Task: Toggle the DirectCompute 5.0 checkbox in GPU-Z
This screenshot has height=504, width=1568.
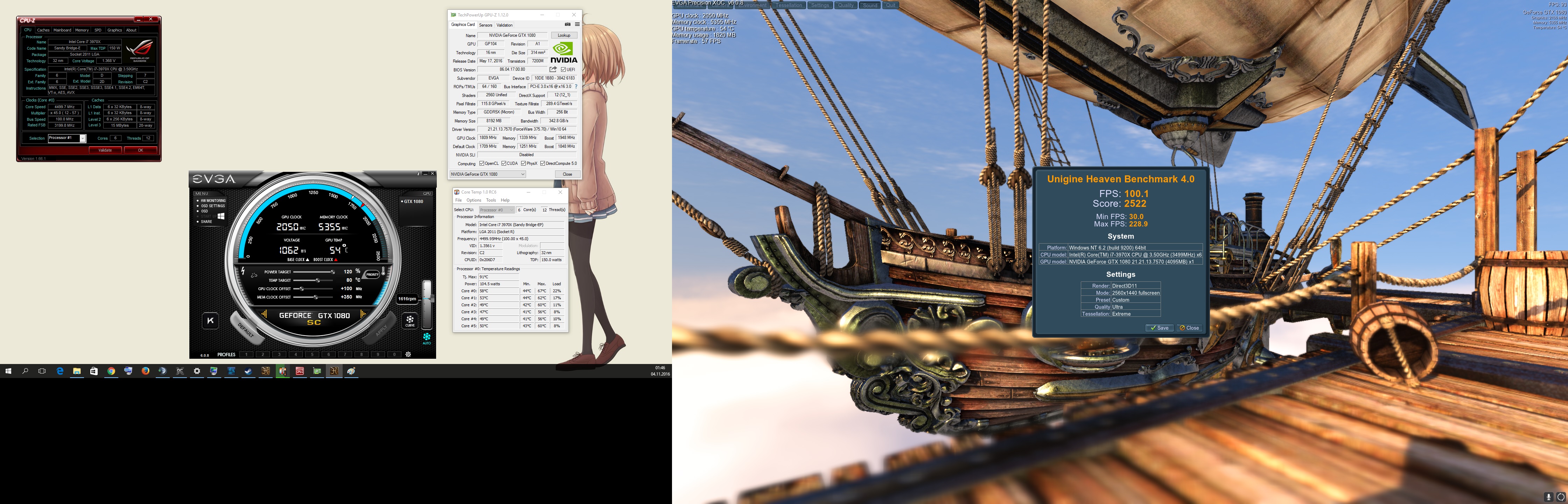Action: pos(543,163)
